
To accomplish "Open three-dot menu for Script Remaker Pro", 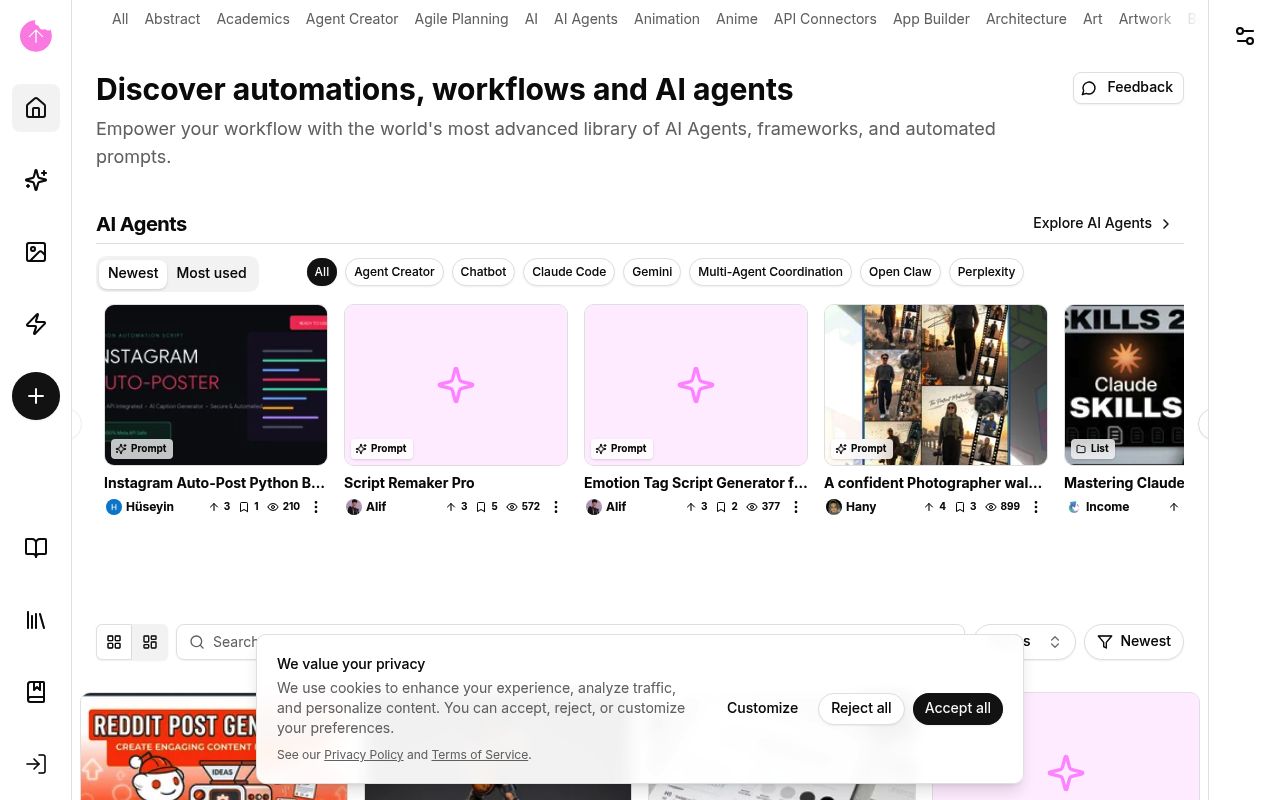I will pyautogui.click(x=556, y=507).
